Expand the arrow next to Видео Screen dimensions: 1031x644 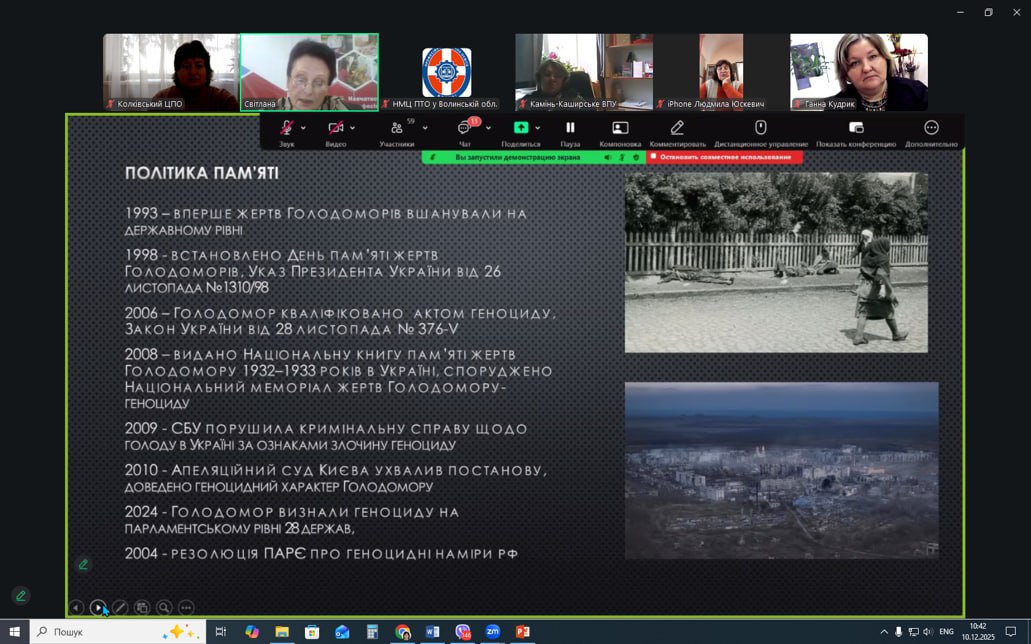(353, 128)
